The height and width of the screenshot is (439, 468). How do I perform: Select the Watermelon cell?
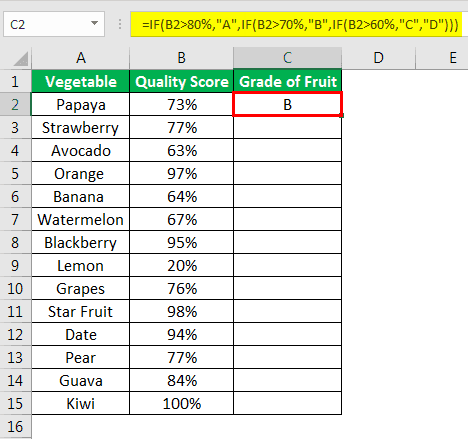(x=81, y=220)
